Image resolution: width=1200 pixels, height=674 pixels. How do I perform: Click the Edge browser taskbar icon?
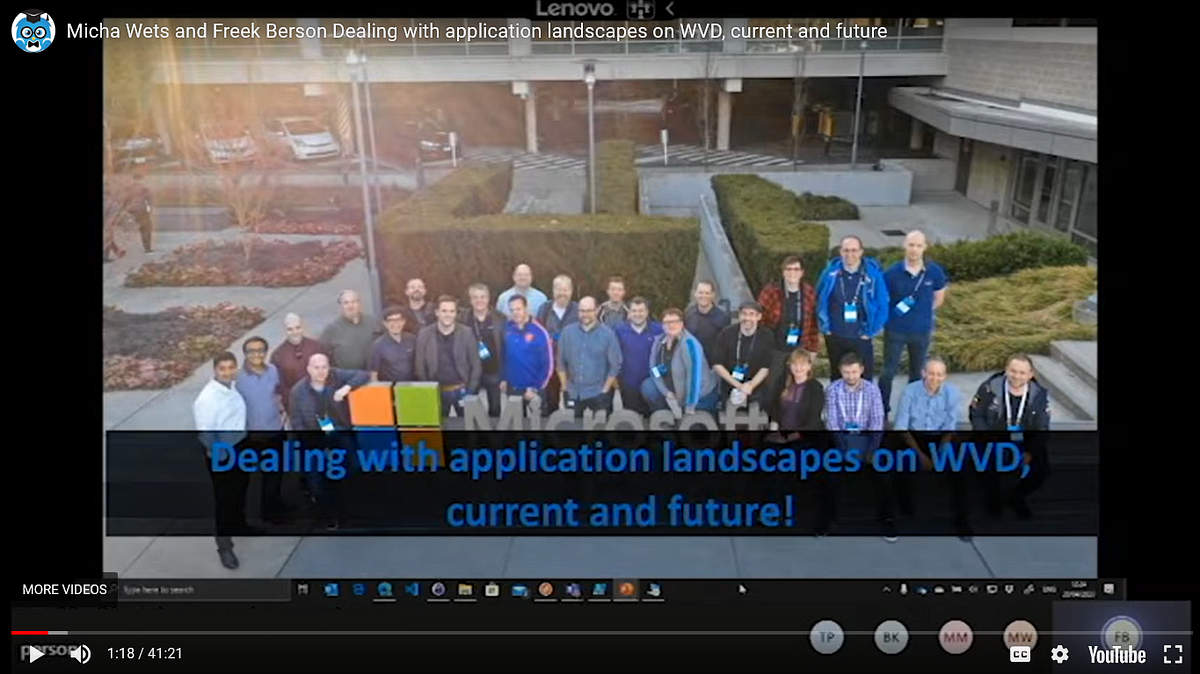(x=384, y=590)
